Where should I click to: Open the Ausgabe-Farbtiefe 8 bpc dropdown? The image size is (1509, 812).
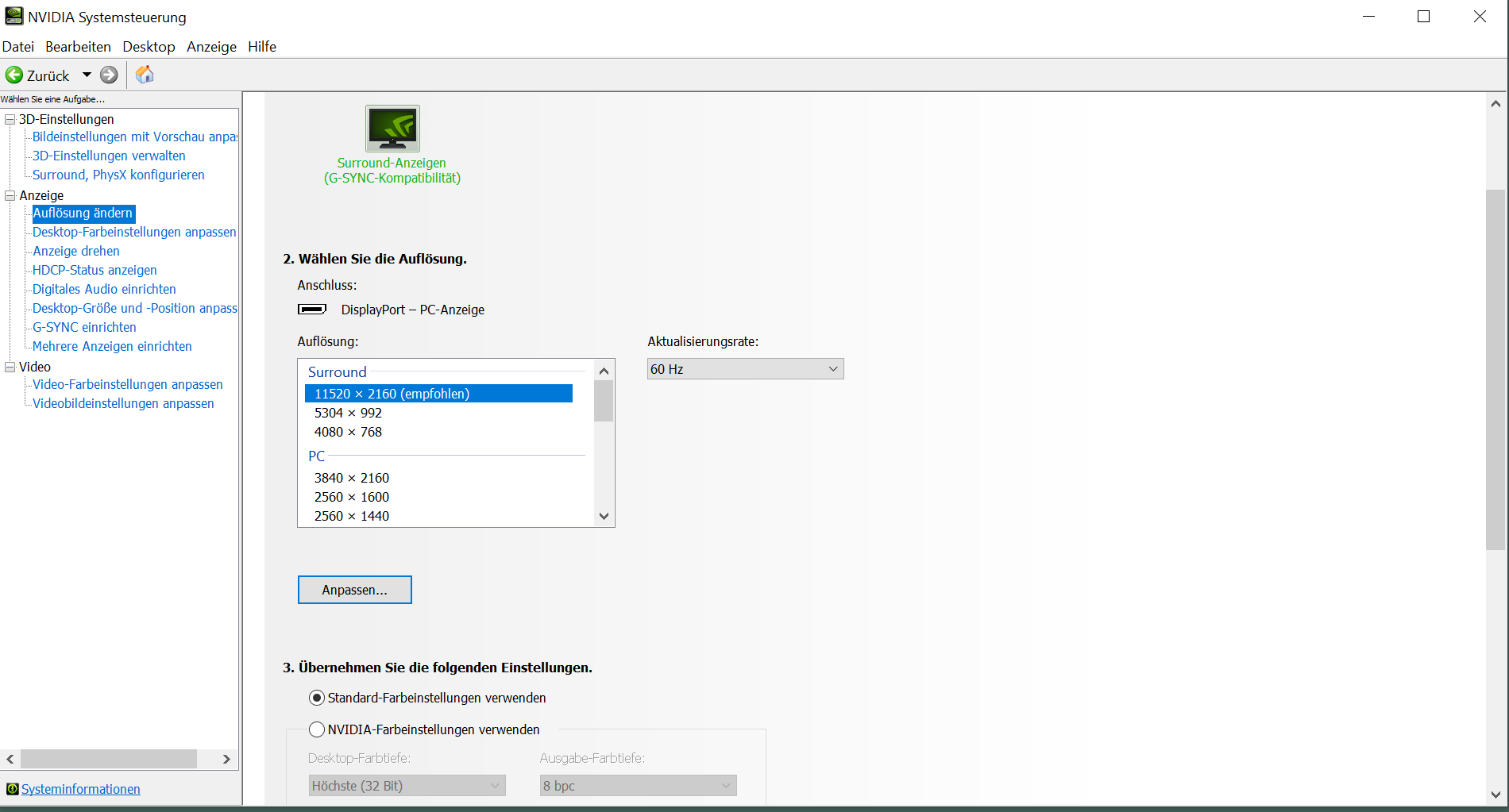pos(639,786)
